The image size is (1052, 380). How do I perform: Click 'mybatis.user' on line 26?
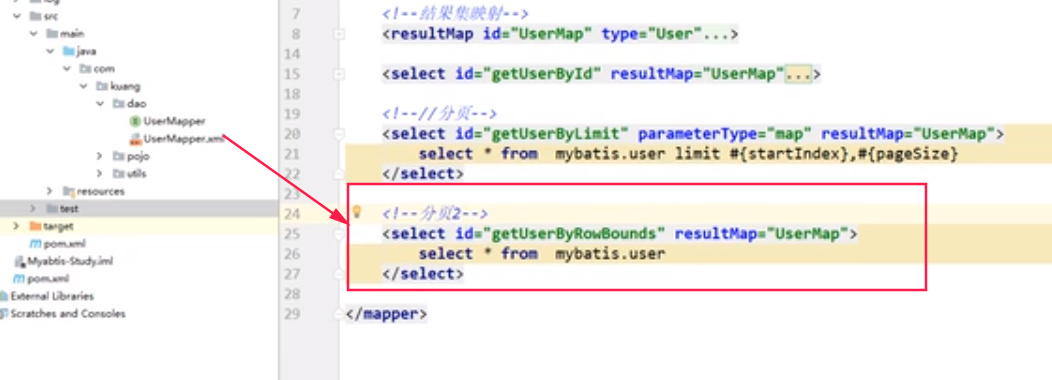pos(610,254)
